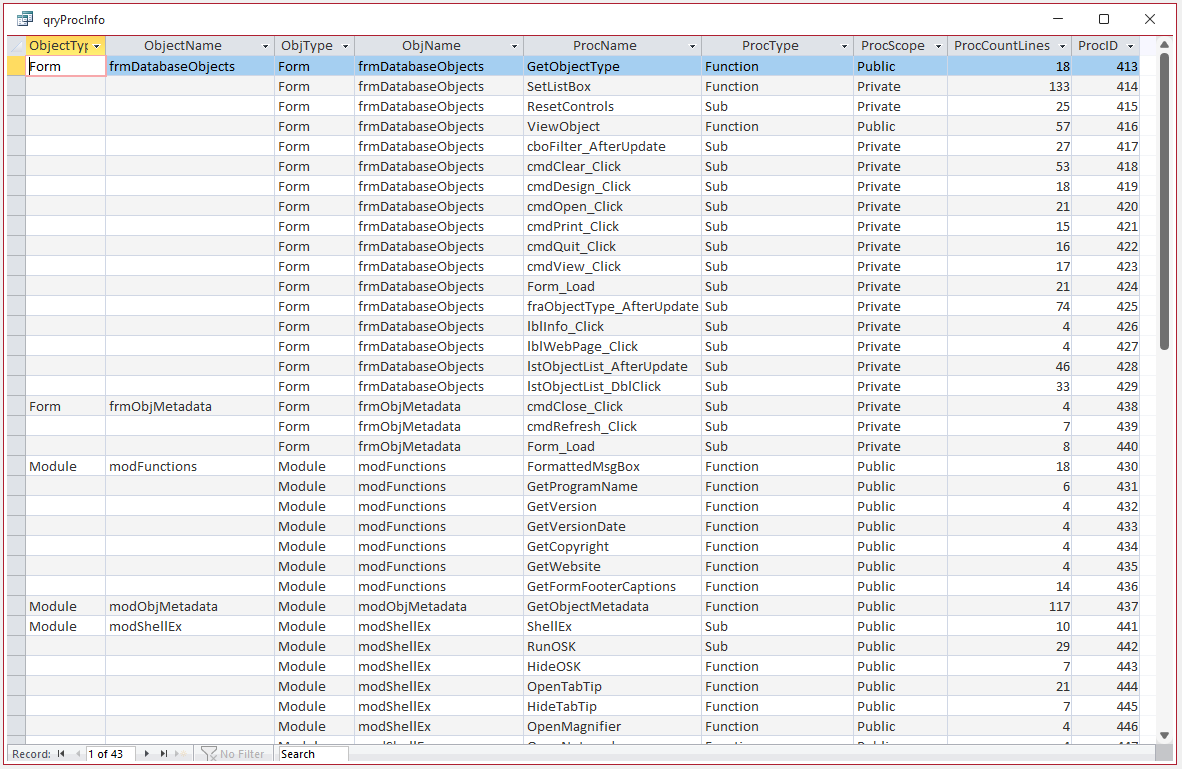The width and height of the screenshot is (1182, 769).
Task: Click the down arrow of the vertical scrollbar
Action: point(1165,735)
